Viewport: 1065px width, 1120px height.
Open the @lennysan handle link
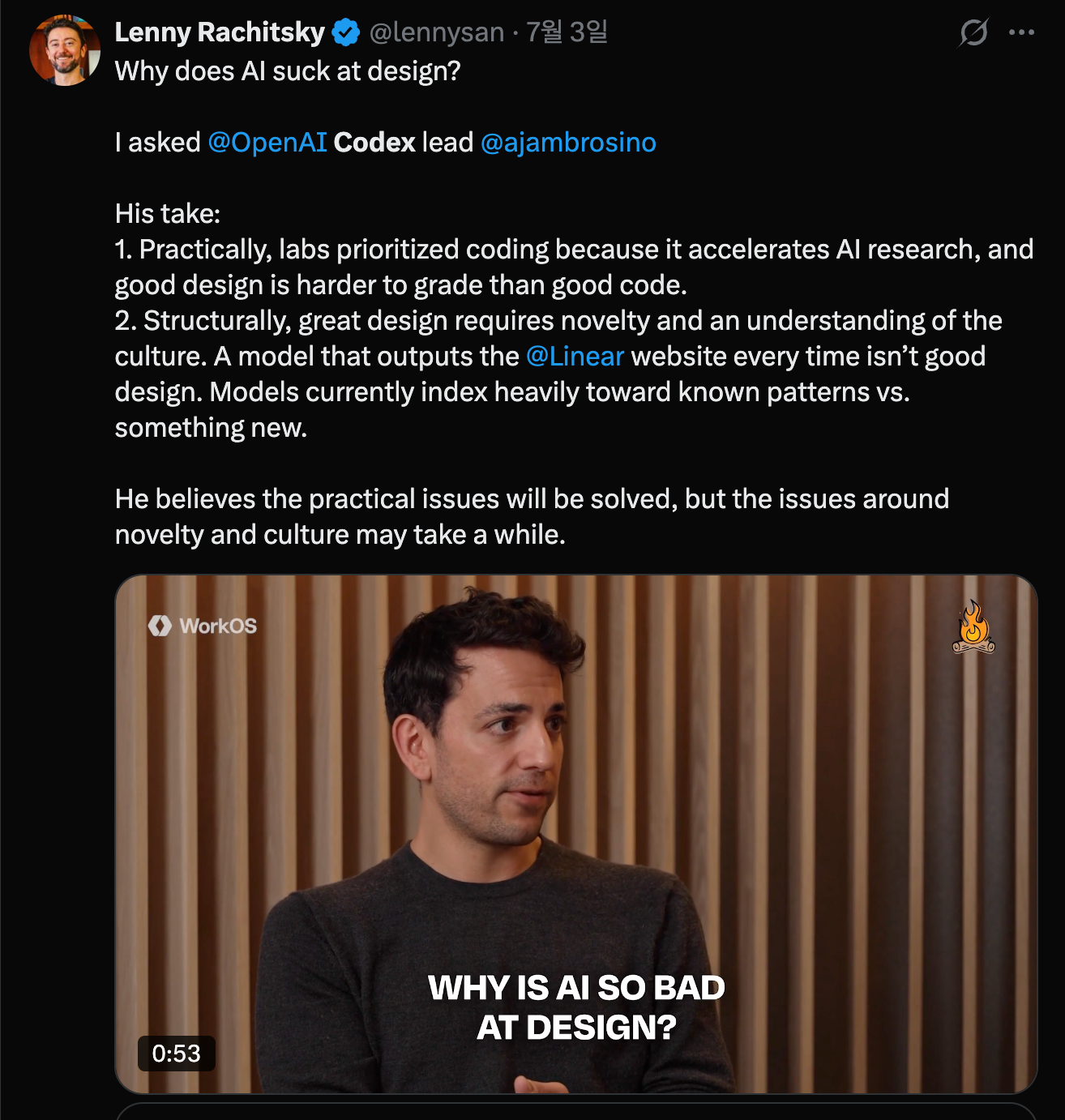coord(437,32)
